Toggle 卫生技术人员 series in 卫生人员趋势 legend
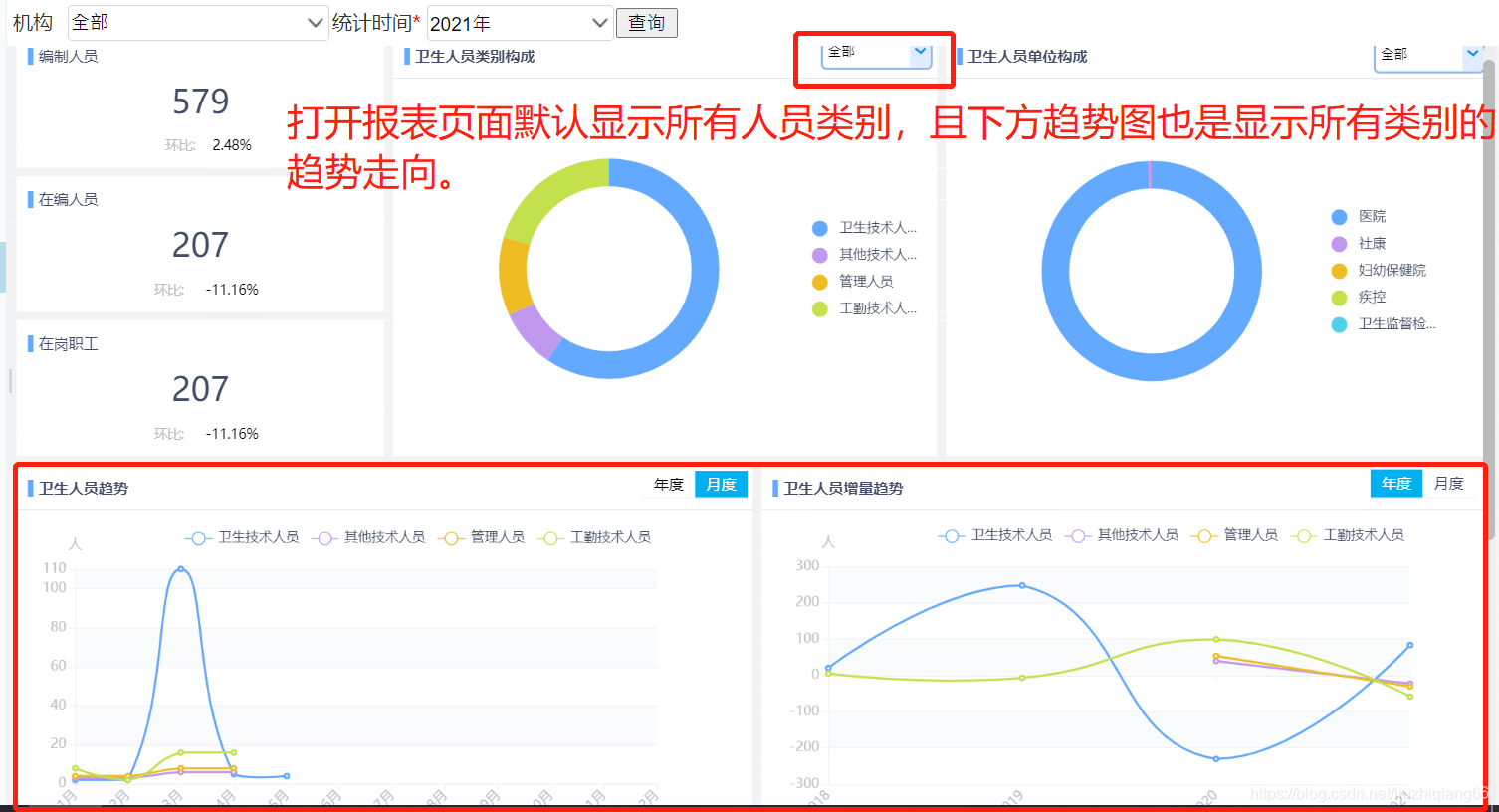This screenshot has height=812, width=1499. pos(242,537)
